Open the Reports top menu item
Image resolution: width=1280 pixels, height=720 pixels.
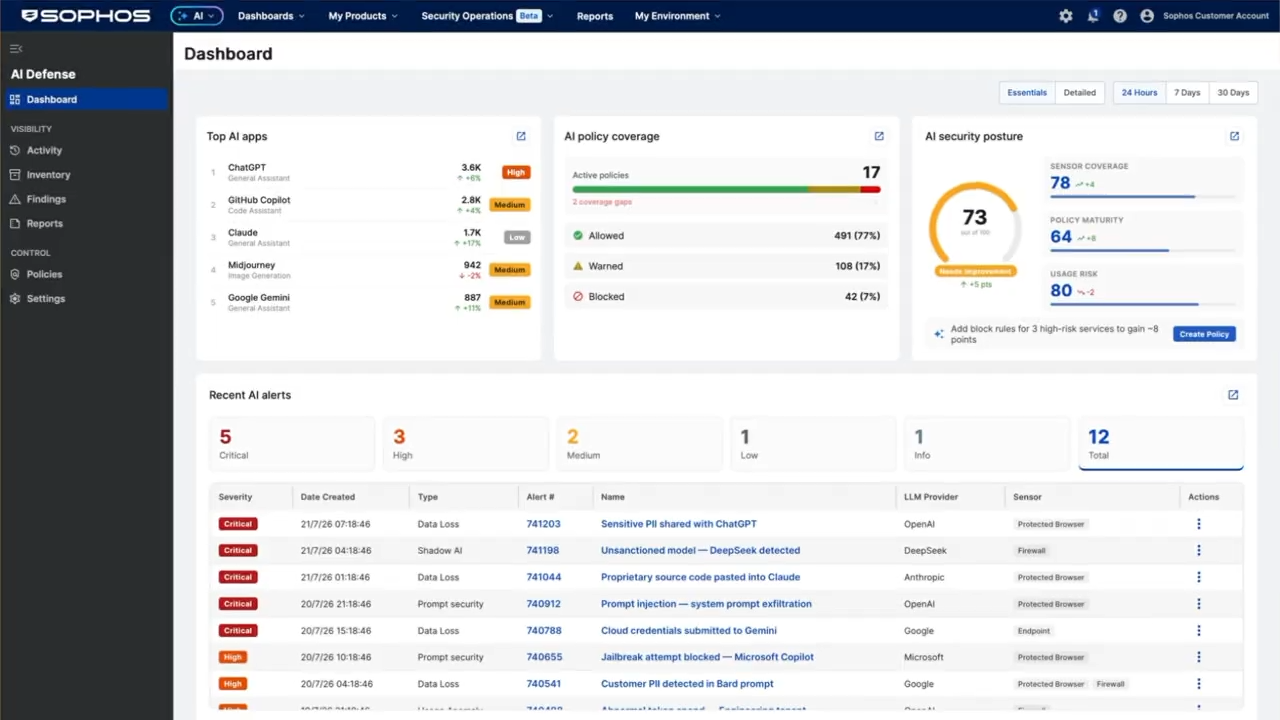(x=595, y=16)
